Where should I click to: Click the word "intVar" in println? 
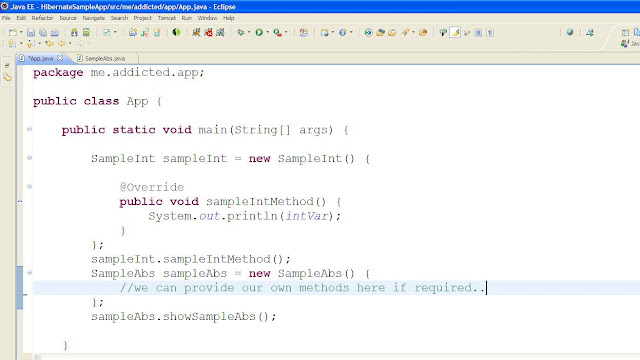307,216
